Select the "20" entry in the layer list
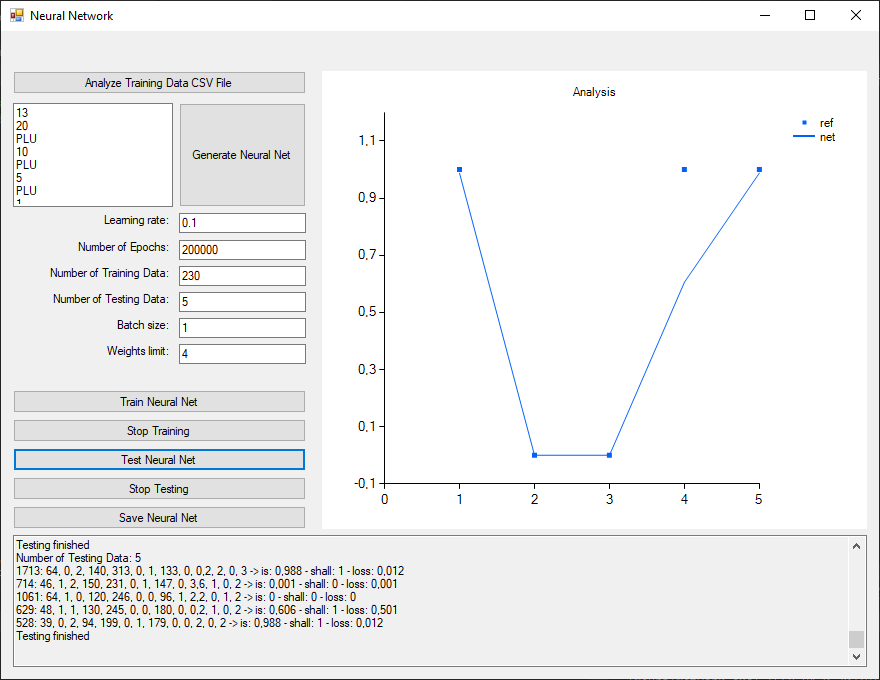The image size is (880, 680). click(x=22, y=126)
